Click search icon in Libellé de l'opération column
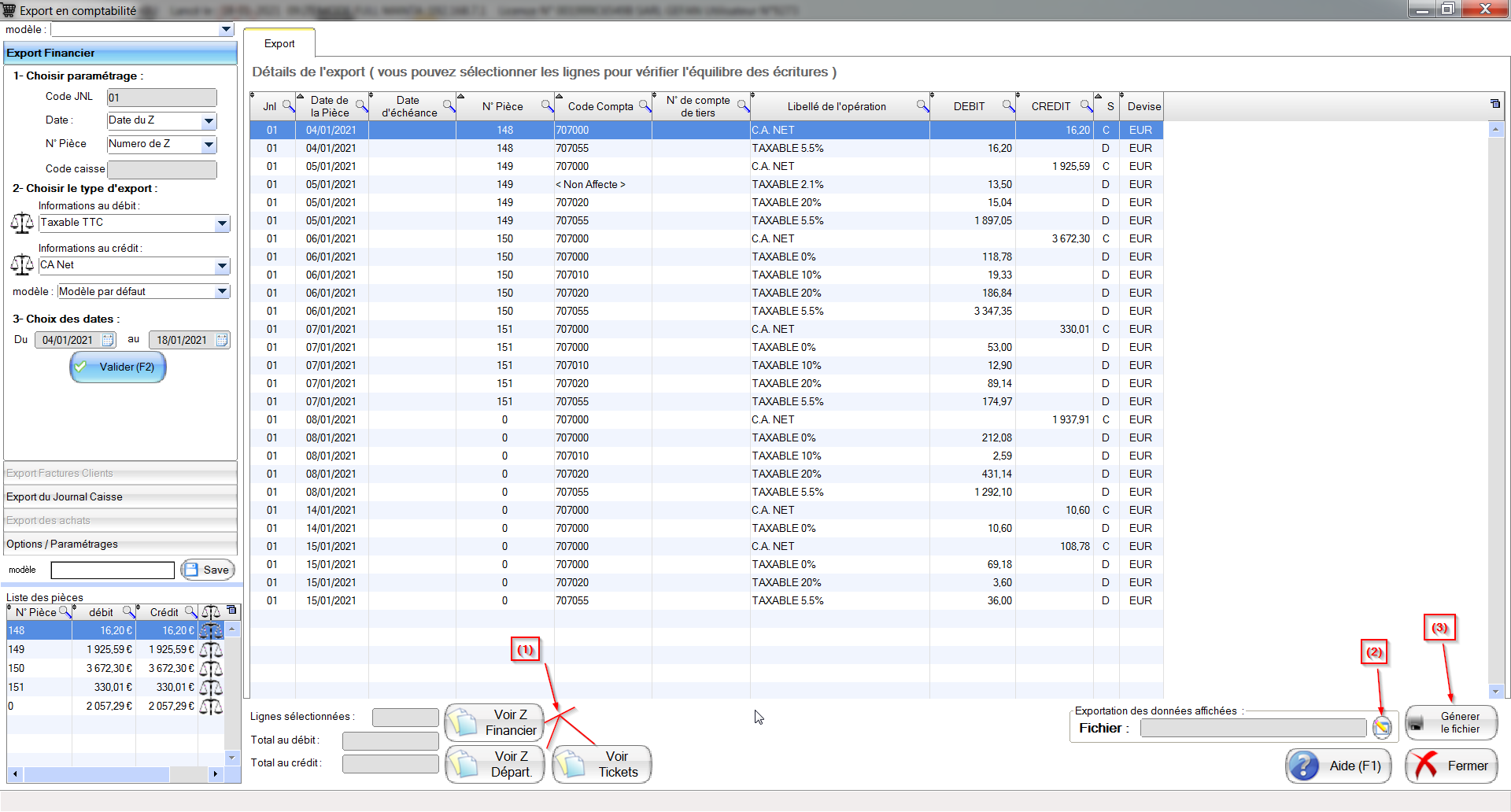Screen dimensions: 1511x812 (922, 106)
